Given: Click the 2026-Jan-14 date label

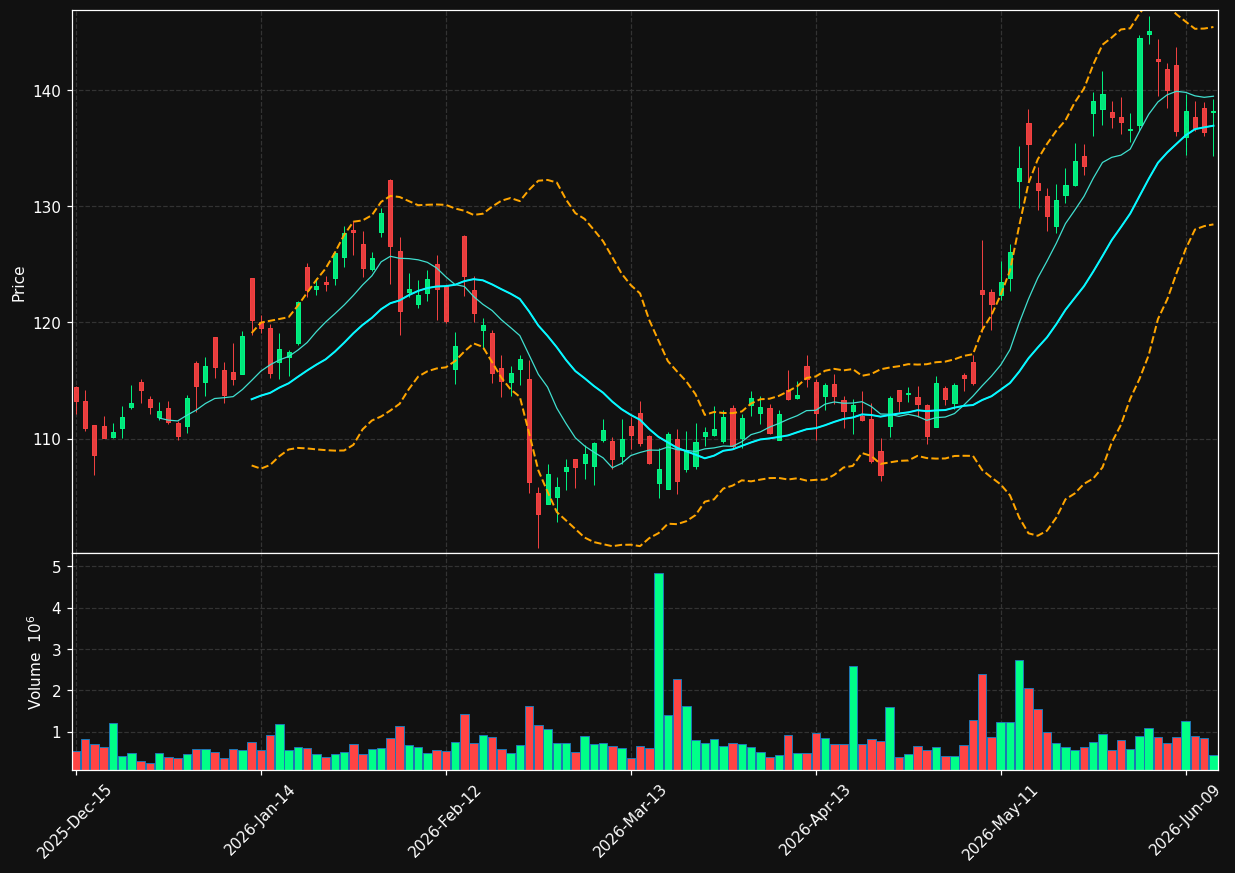Looking at the screenshot, I should [x=260, y=820].
